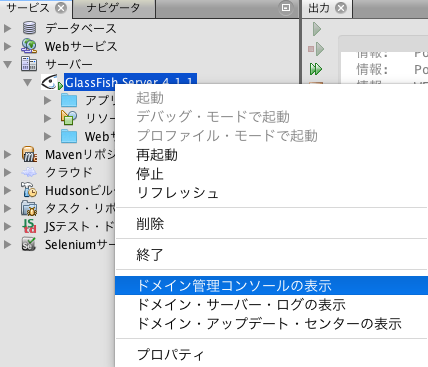Click the Mavenリポジトリ icon
Screen dimensions: 428x367
(29, 154)
